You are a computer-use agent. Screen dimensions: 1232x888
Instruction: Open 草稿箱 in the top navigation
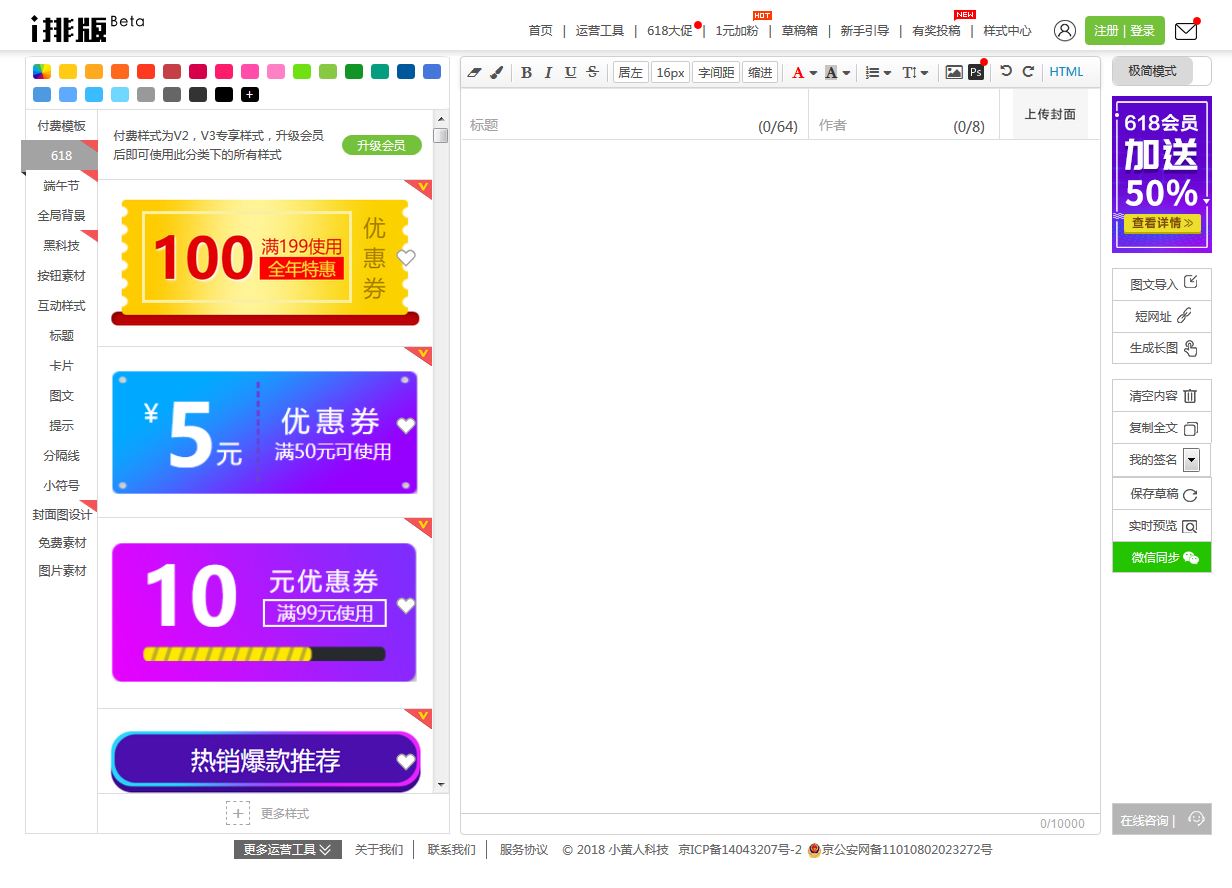coord(799,31)
